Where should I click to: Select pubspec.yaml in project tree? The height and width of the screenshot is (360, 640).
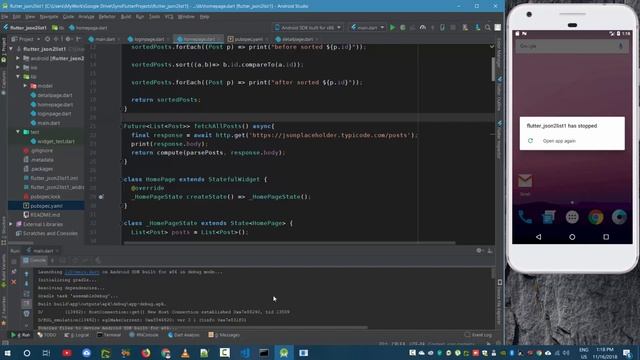tap(46, 206)
